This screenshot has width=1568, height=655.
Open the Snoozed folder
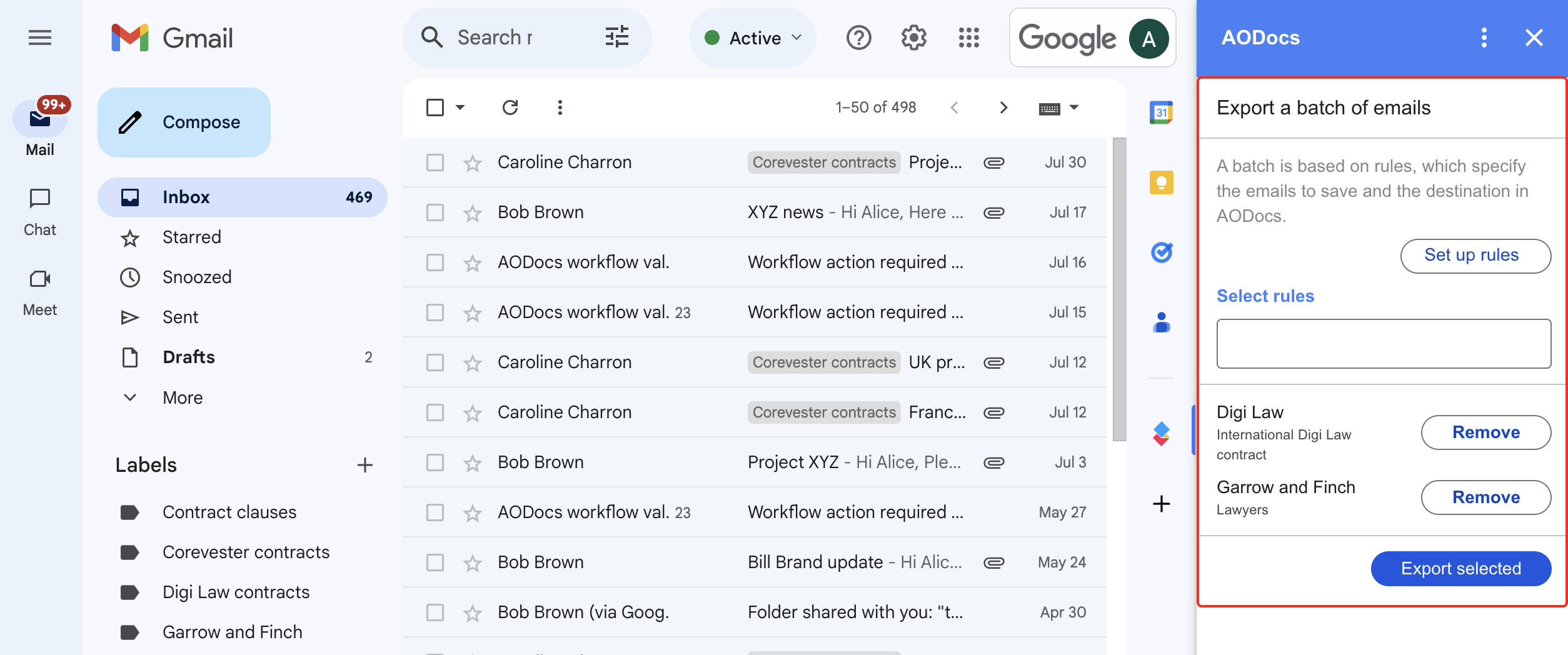pos(243,277)
